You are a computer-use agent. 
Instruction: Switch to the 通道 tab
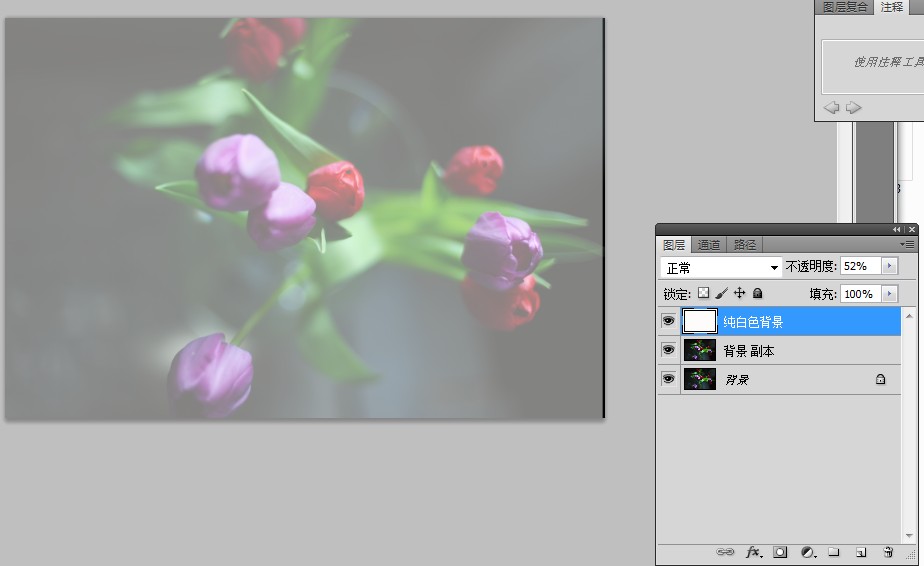tap(709, 244)
